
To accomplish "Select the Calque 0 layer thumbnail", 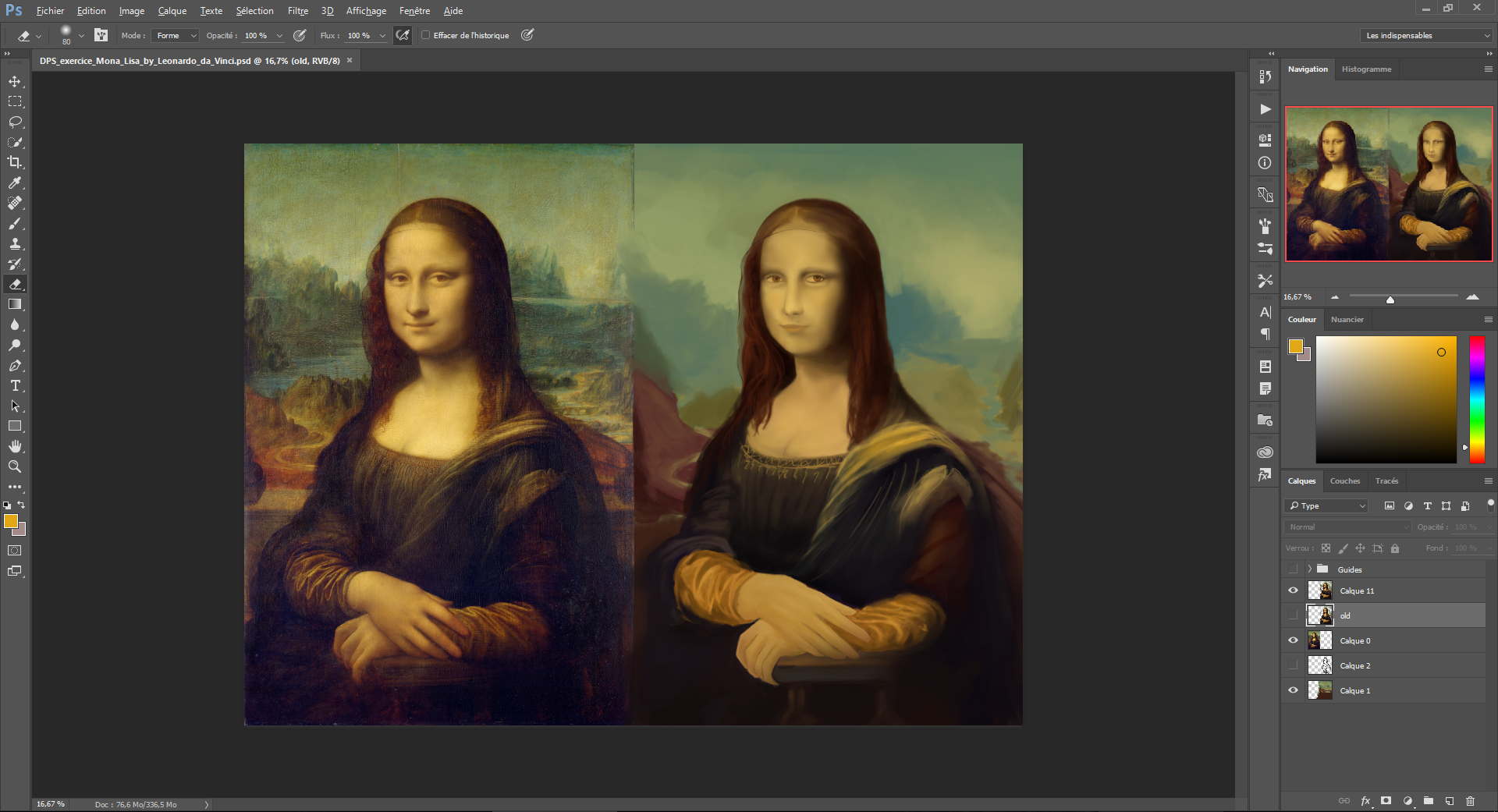I will (1319, 640).
